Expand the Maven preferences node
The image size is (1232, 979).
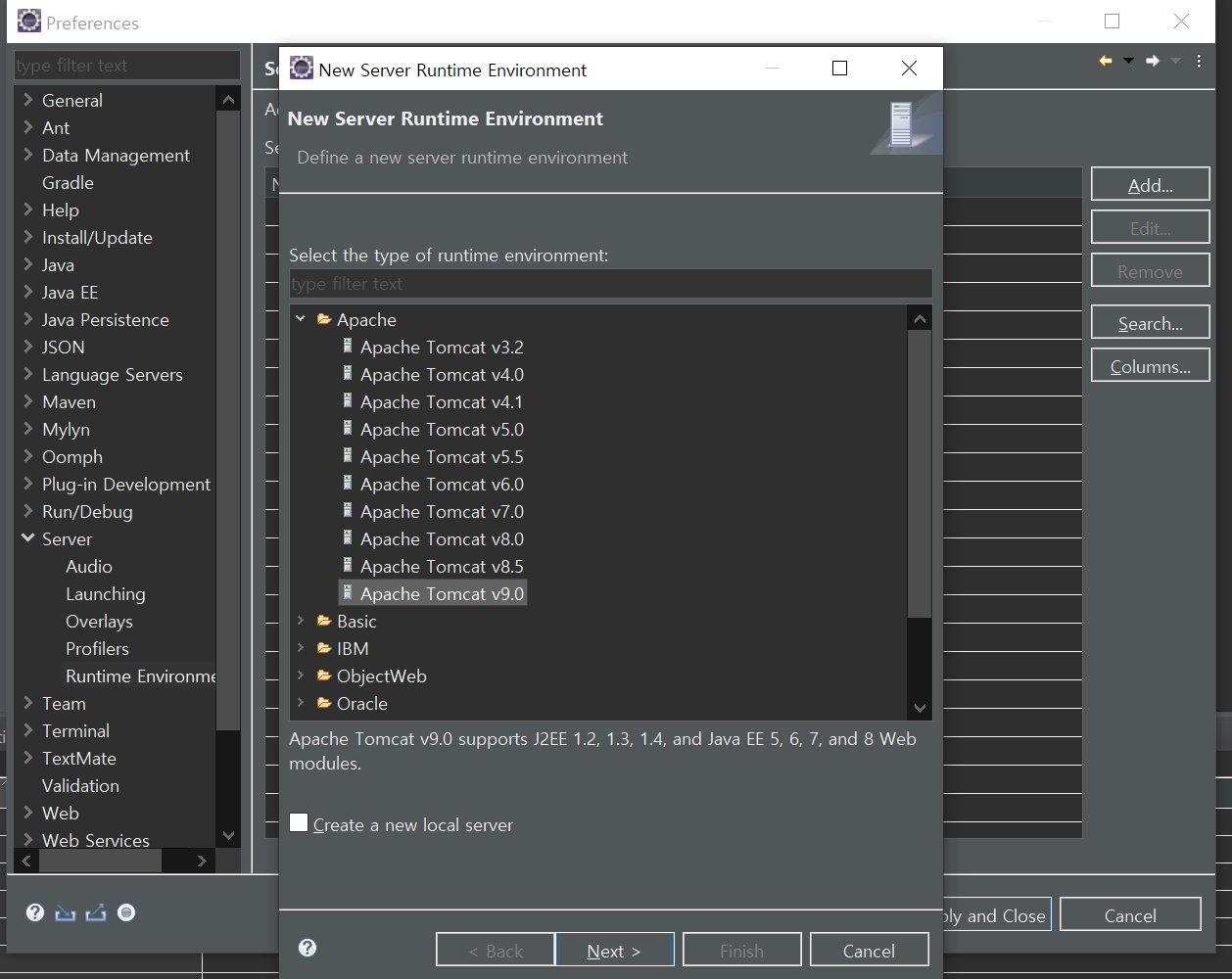click(x=28, y=401)
